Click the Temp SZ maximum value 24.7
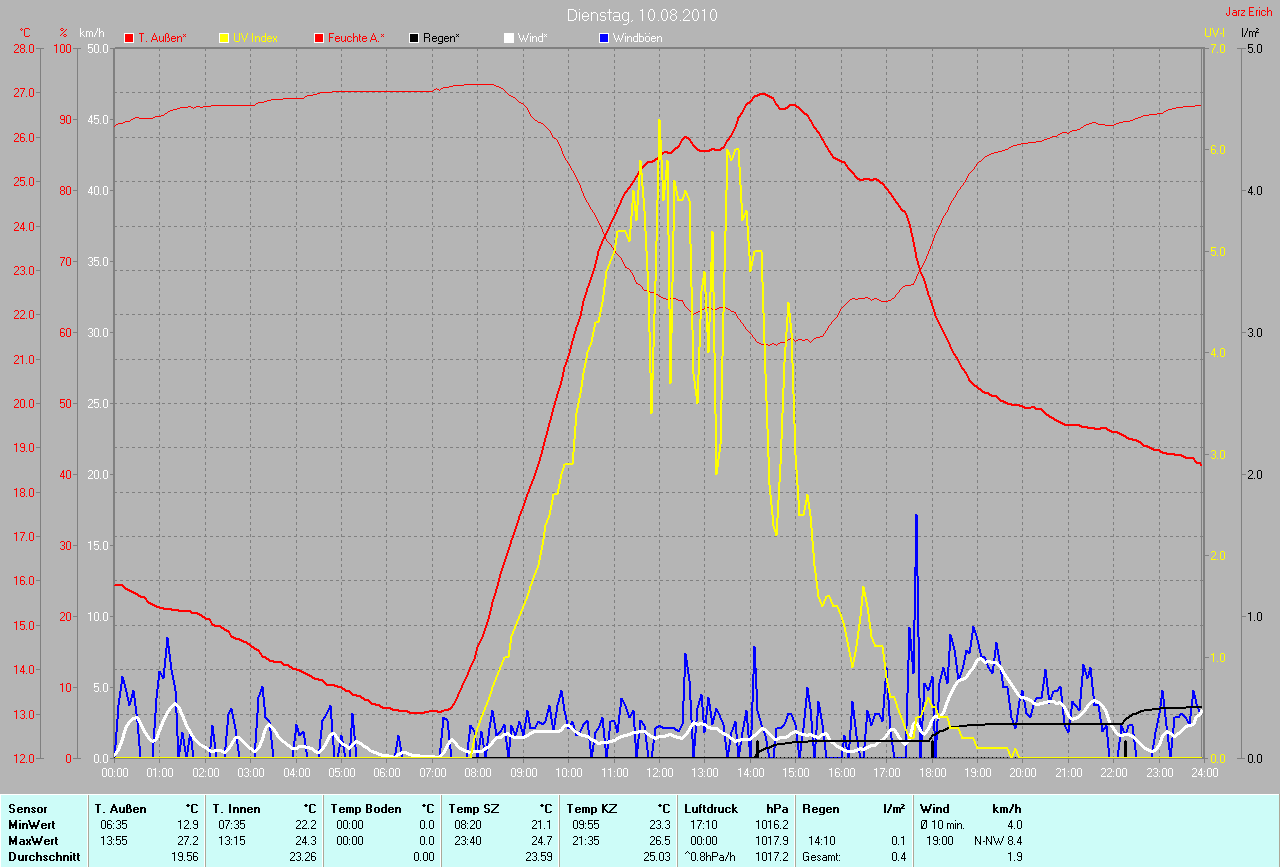Screen dimensions: 1280x867 click(541, 841)
